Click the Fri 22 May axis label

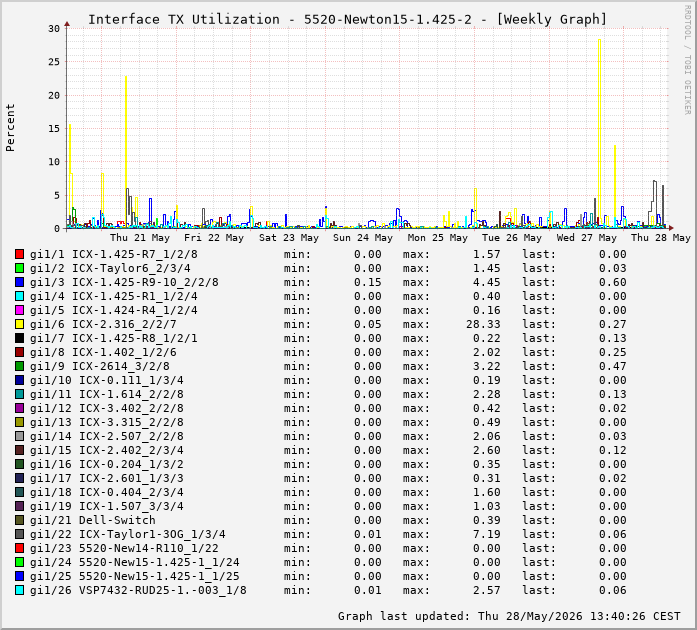pyautogui.click(x=214, y=238)
